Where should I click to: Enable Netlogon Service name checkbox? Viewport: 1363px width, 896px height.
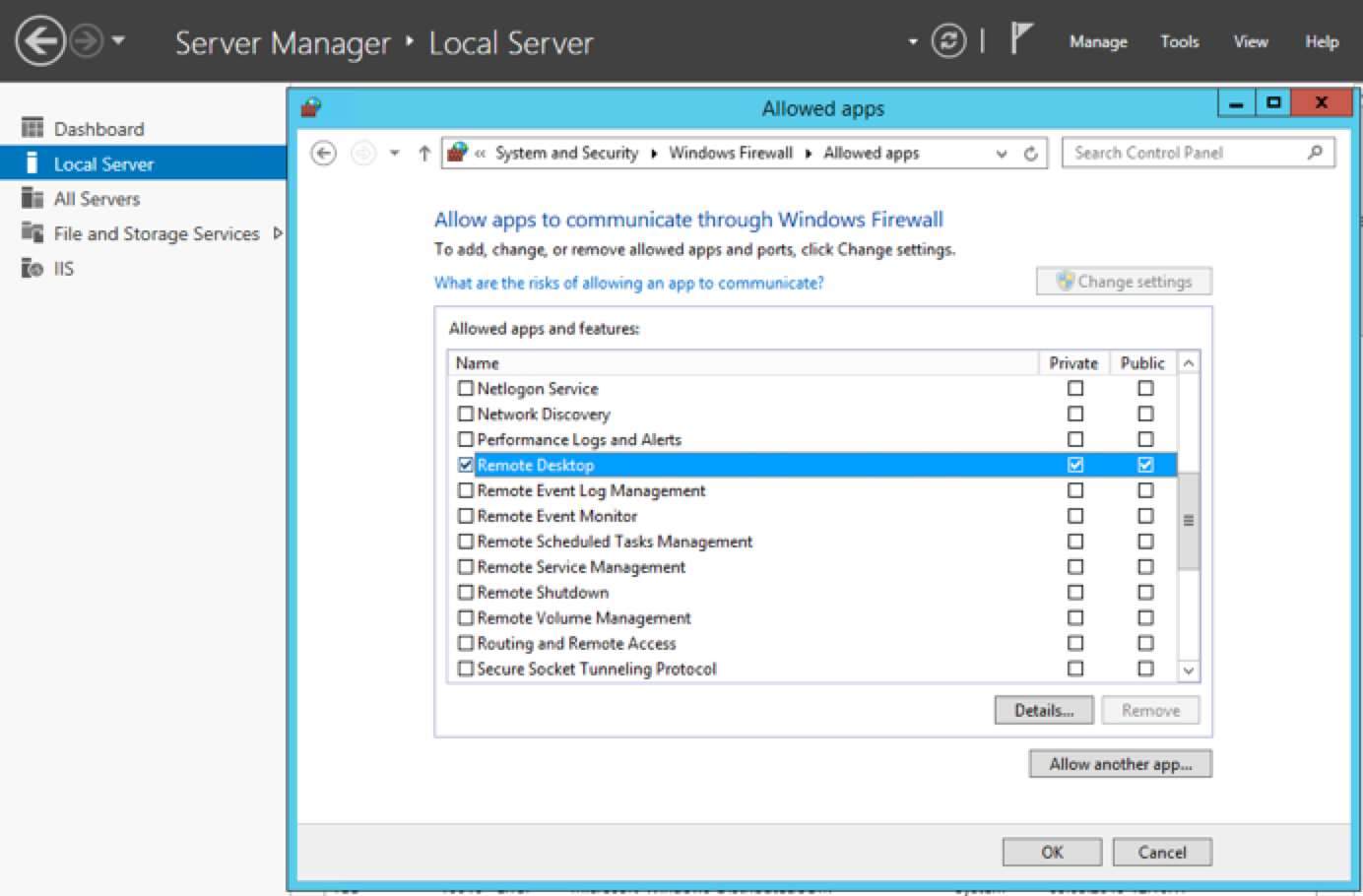[x=466, y=388]
